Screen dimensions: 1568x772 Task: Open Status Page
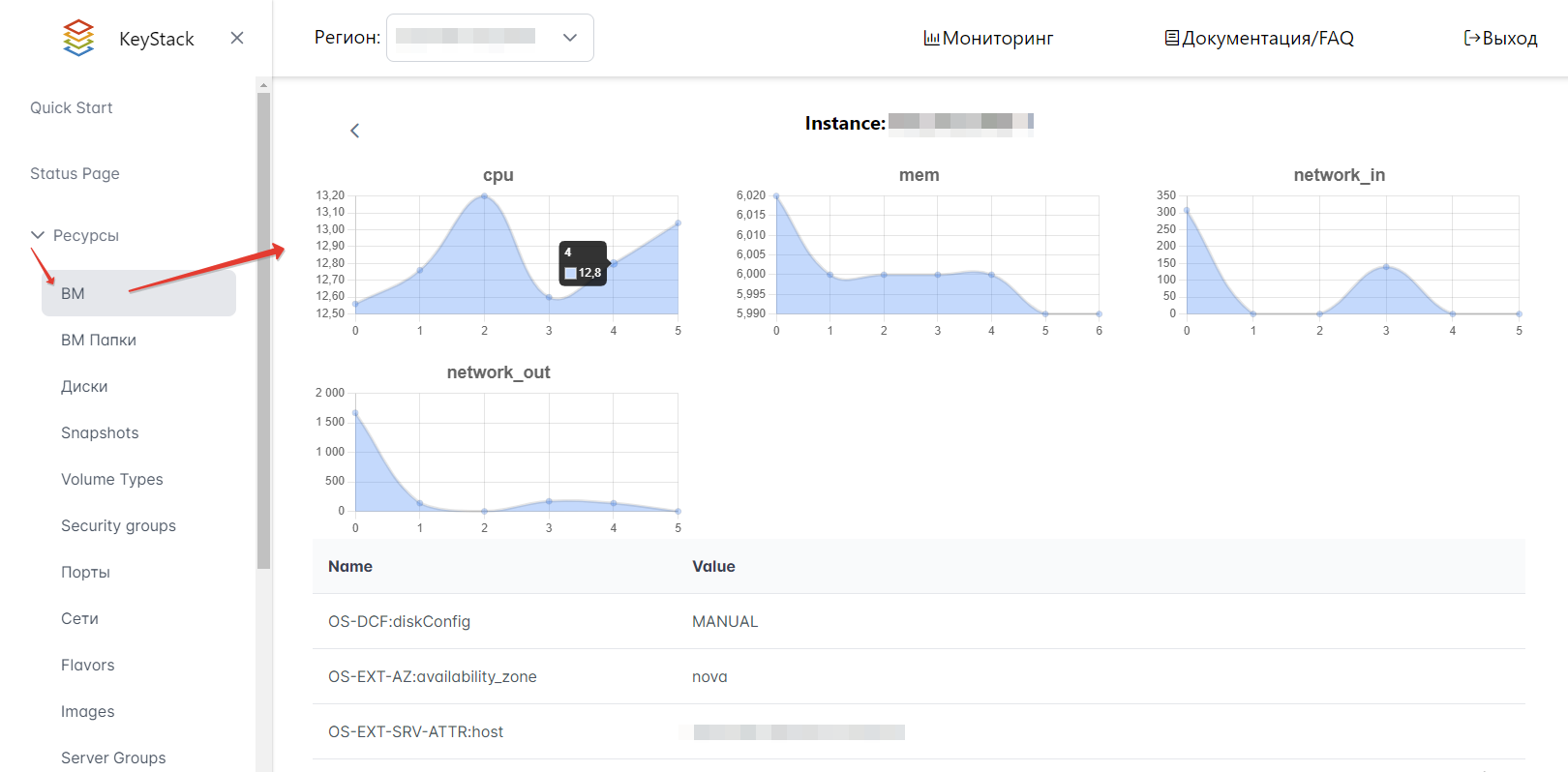[x=75, y=173]
